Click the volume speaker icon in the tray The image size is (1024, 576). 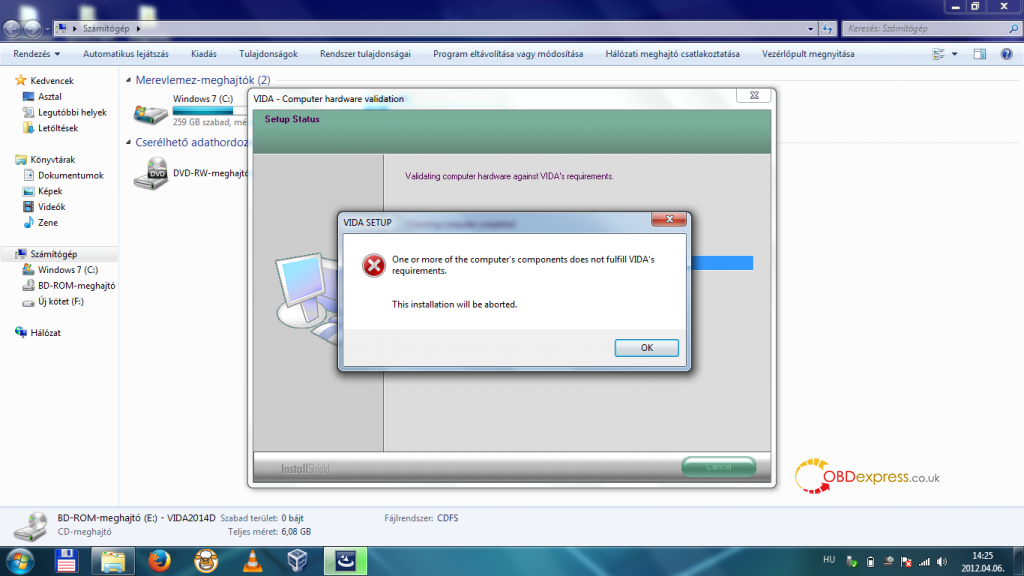pos(942,562)
